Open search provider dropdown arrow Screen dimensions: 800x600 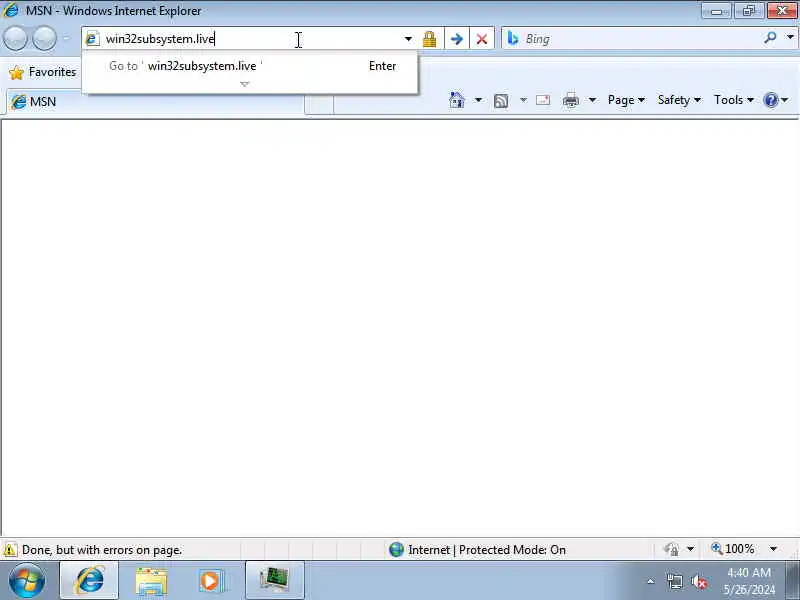[x=790, y=38]
